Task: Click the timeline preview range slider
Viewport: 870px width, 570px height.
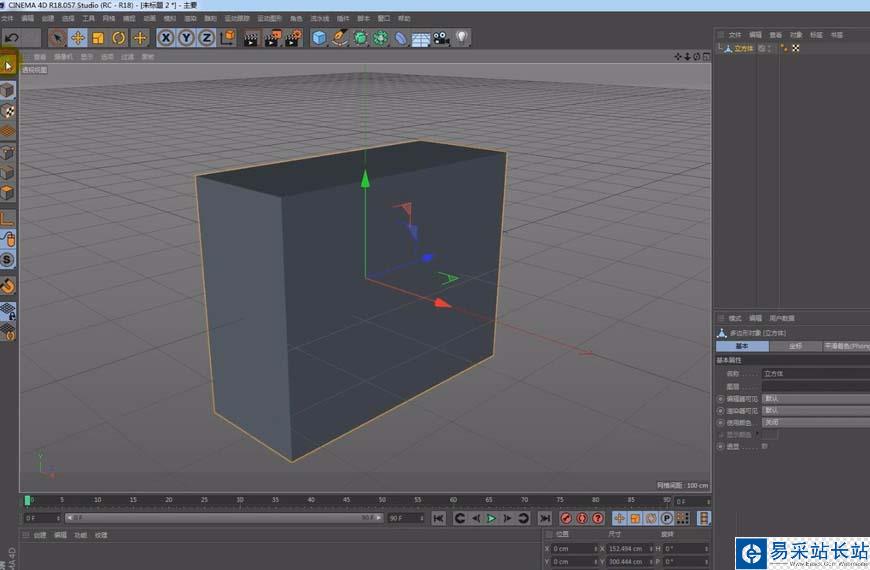Action: (x=224, y=518)
